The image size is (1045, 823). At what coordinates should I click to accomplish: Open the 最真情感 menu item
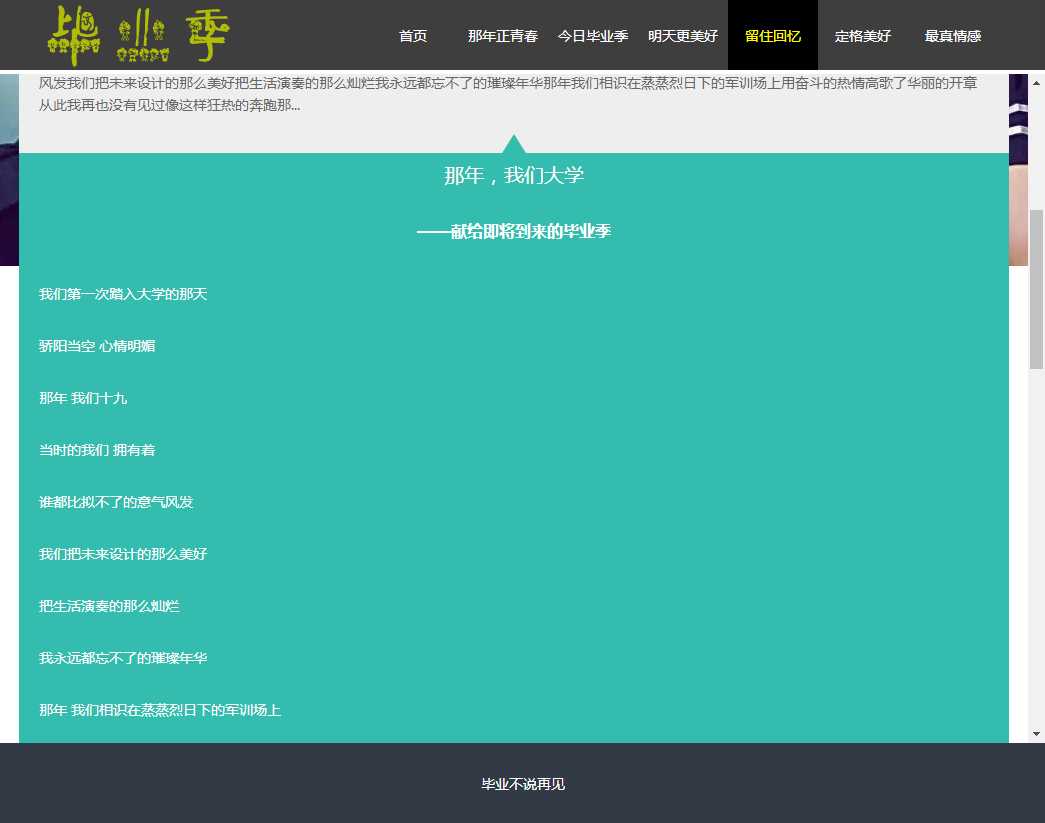point(952,36)
